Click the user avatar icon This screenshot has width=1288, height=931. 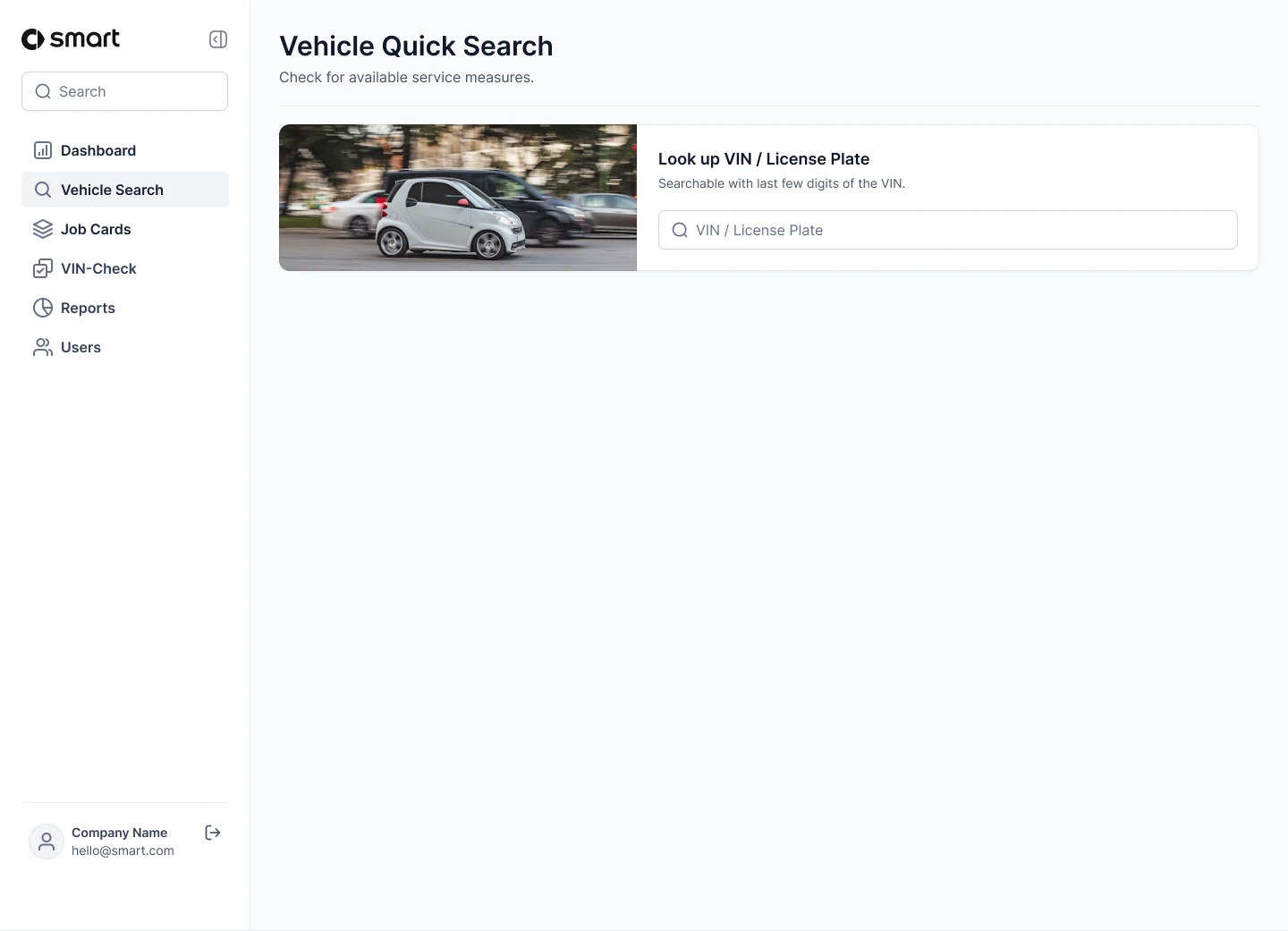click(x=47, y=842)
